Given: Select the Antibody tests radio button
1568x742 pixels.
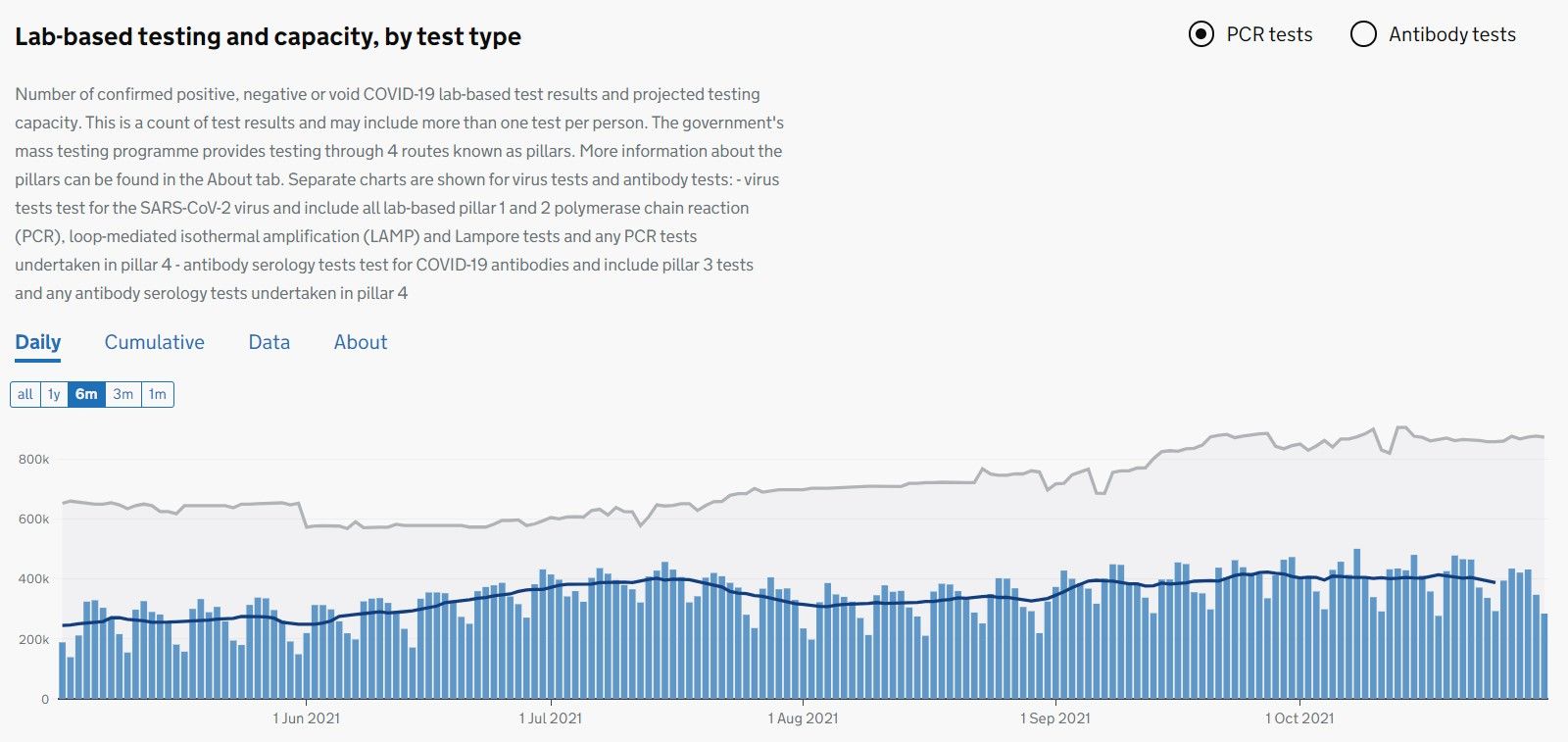Looking at the screenshot, I should point(1363,34).
